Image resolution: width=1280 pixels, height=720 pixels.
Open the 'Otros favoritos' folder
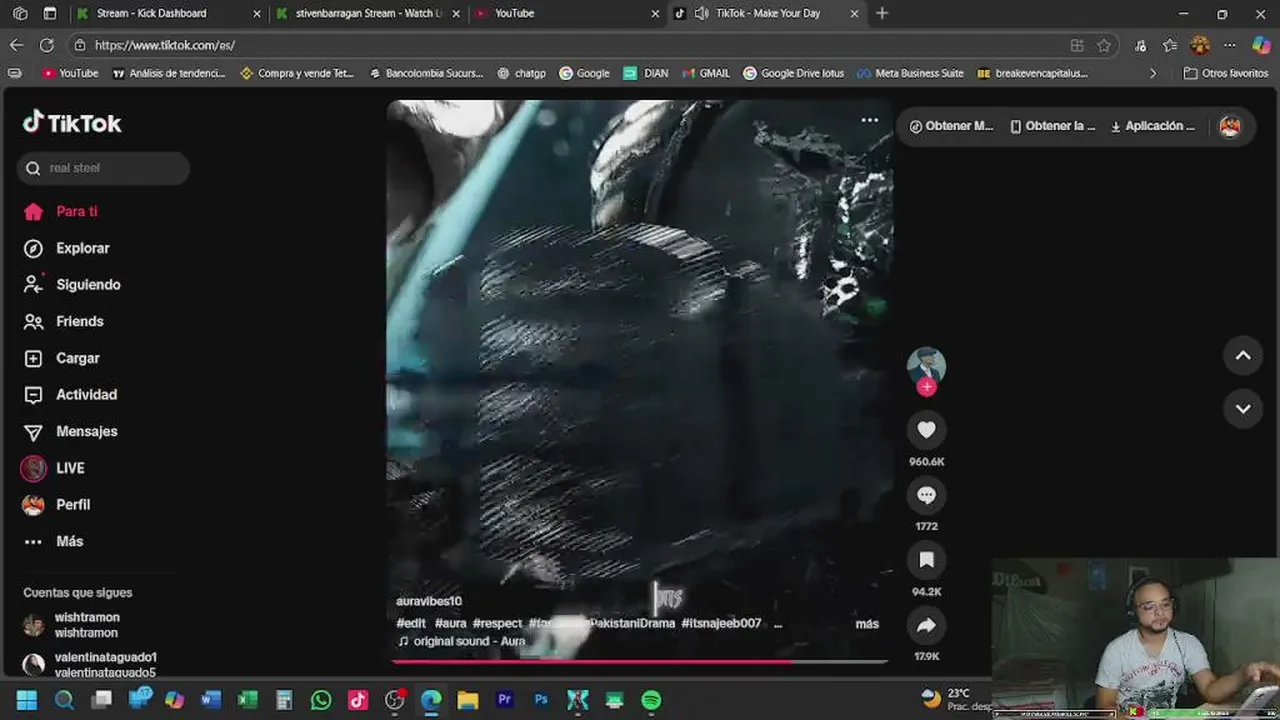(x=1225, y=73)
